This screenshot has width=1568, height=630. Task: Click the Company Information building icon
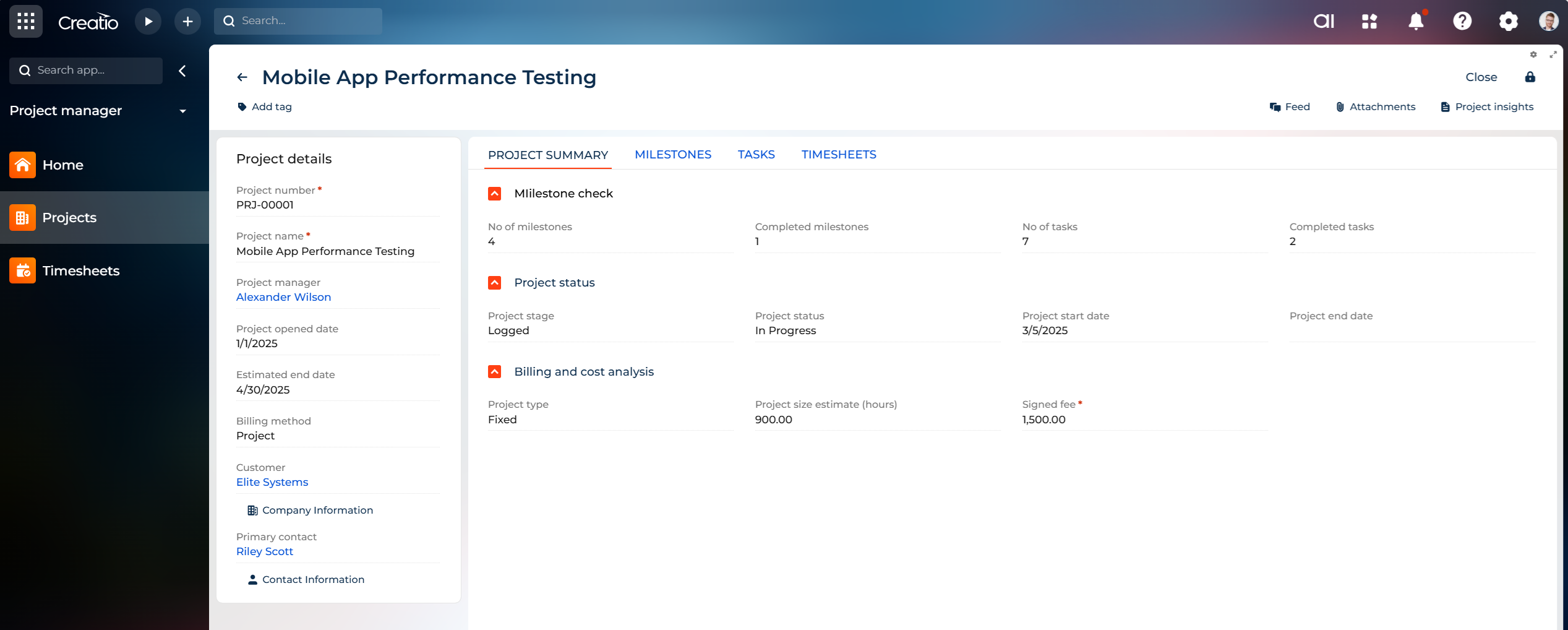tap(252, 511)
